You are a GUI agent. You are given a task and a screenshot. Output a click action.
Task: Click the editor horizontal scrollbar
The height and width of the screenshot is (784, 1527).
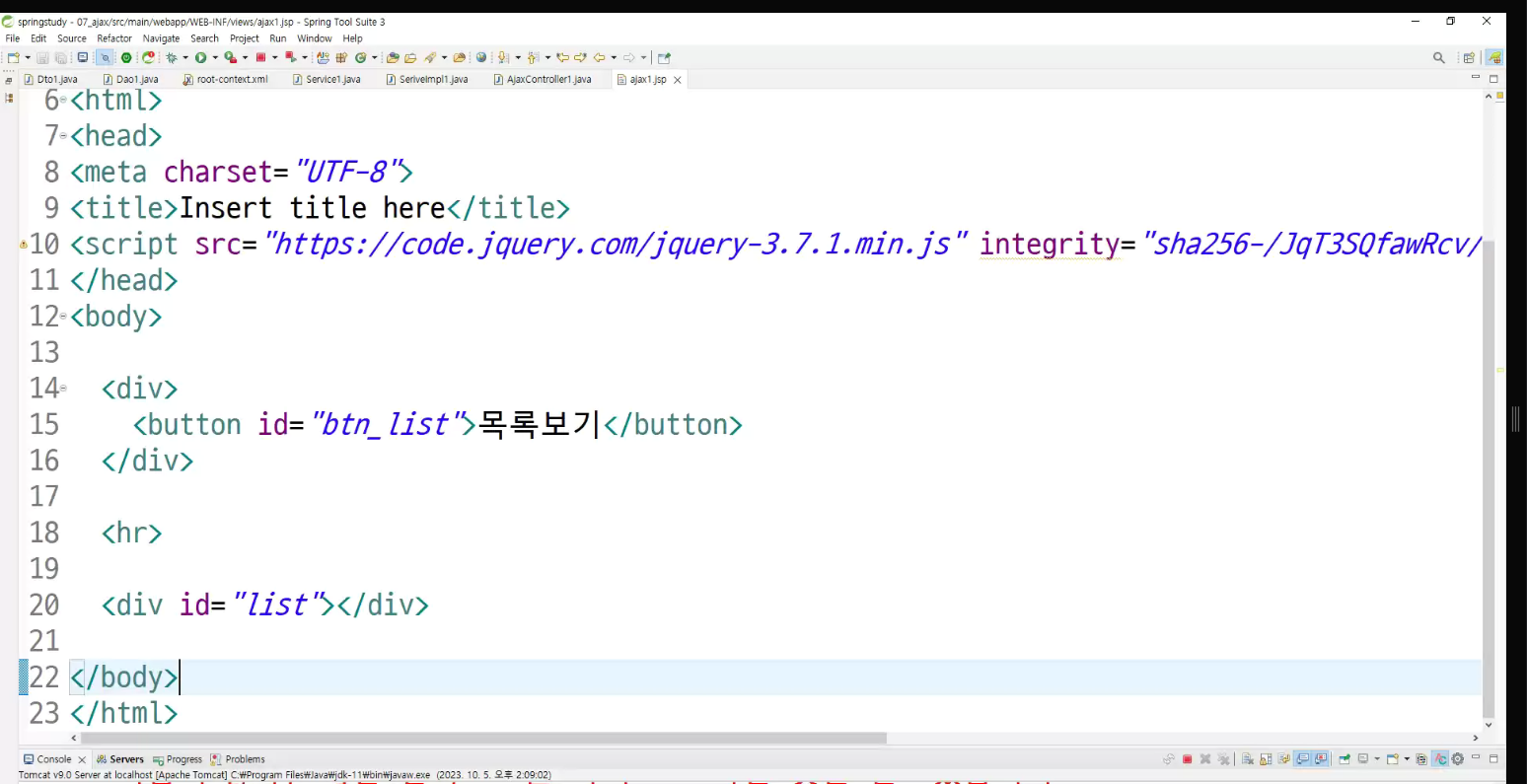click(483, 738)
